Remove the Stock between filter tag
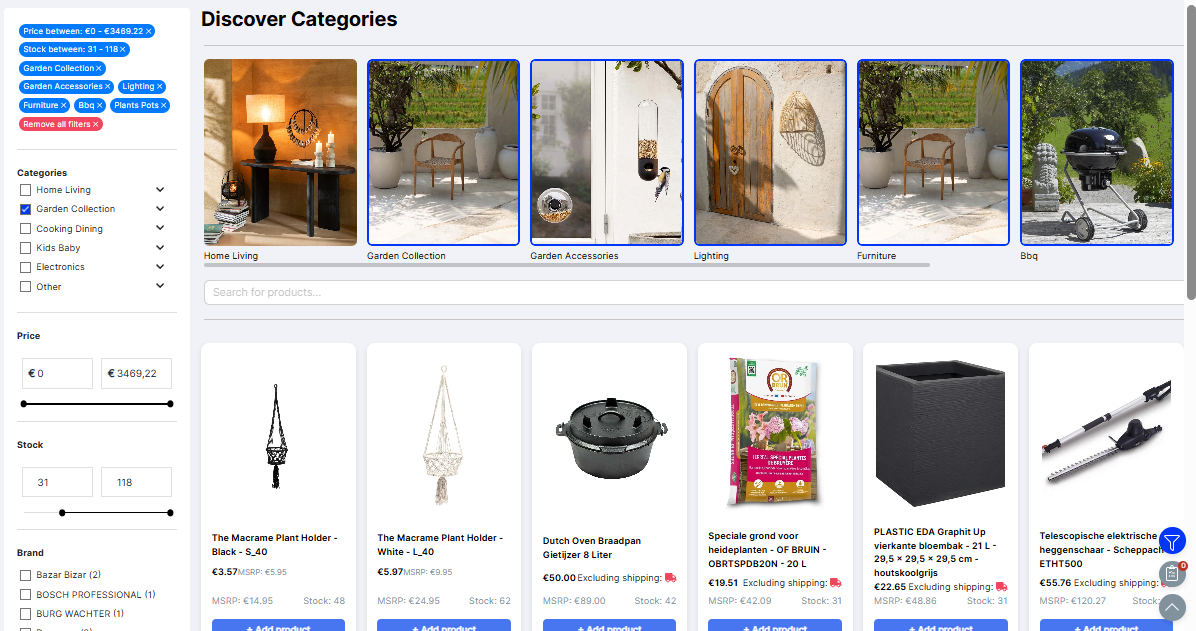This screenshot has height=631, width=1196. [122, 50]
